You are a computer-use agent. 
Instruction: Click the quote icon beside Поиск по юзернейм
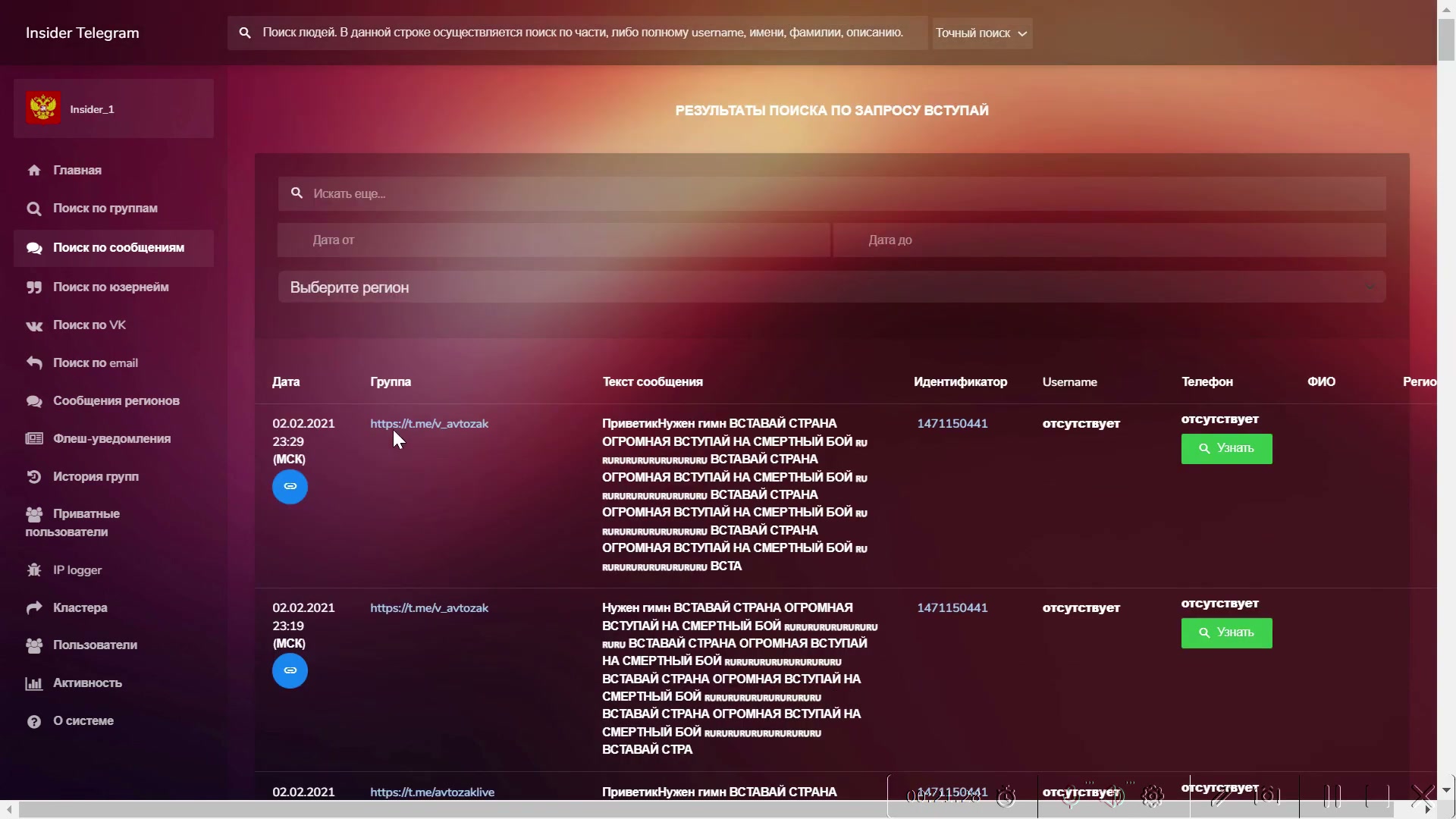tap(34, 287)
